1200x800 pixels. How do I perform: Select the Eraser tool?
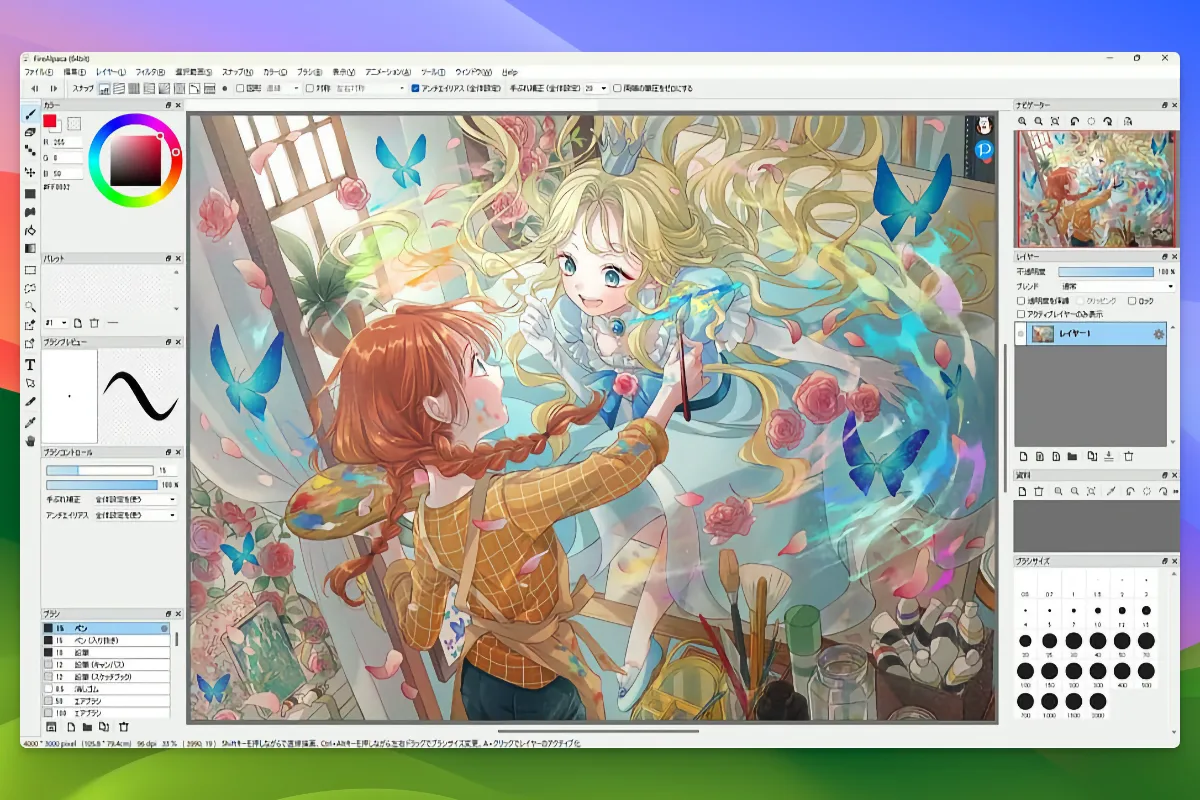[30, 132]
